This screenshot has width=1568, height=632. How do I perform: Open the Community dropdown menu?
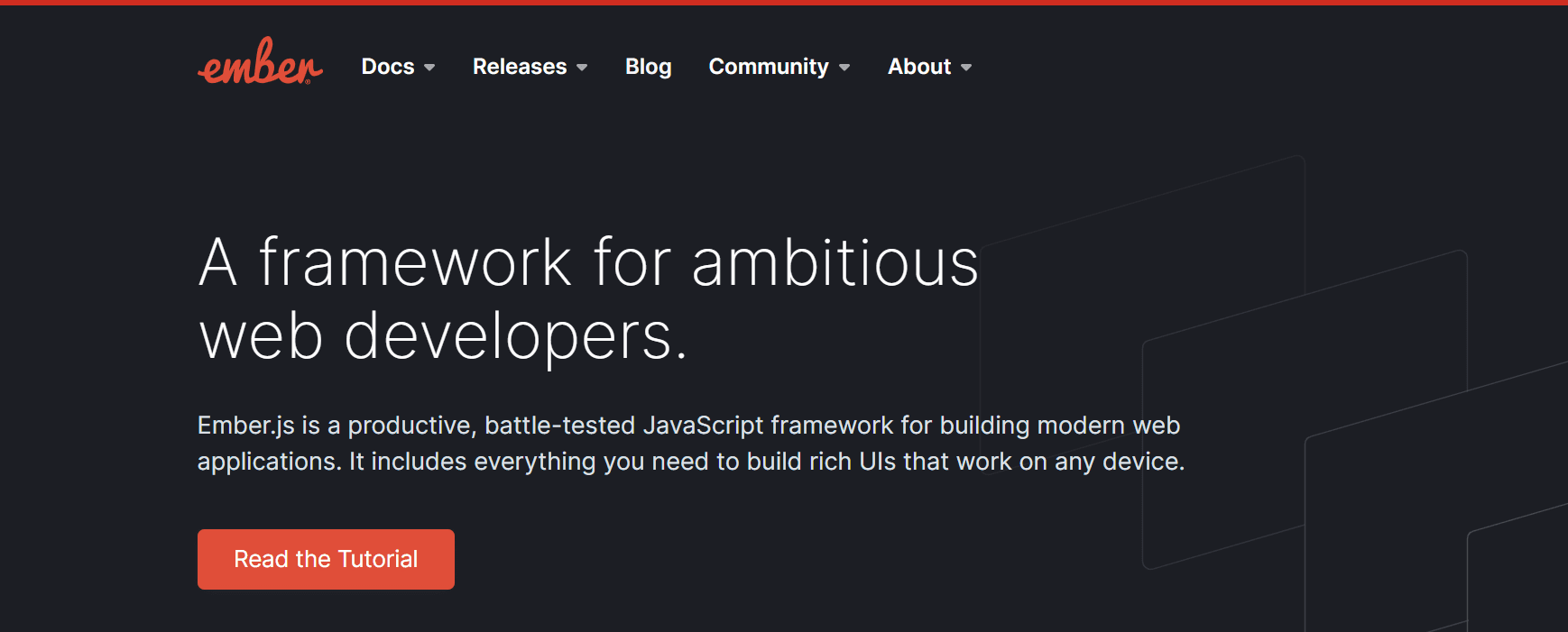(x=779, y=67)
